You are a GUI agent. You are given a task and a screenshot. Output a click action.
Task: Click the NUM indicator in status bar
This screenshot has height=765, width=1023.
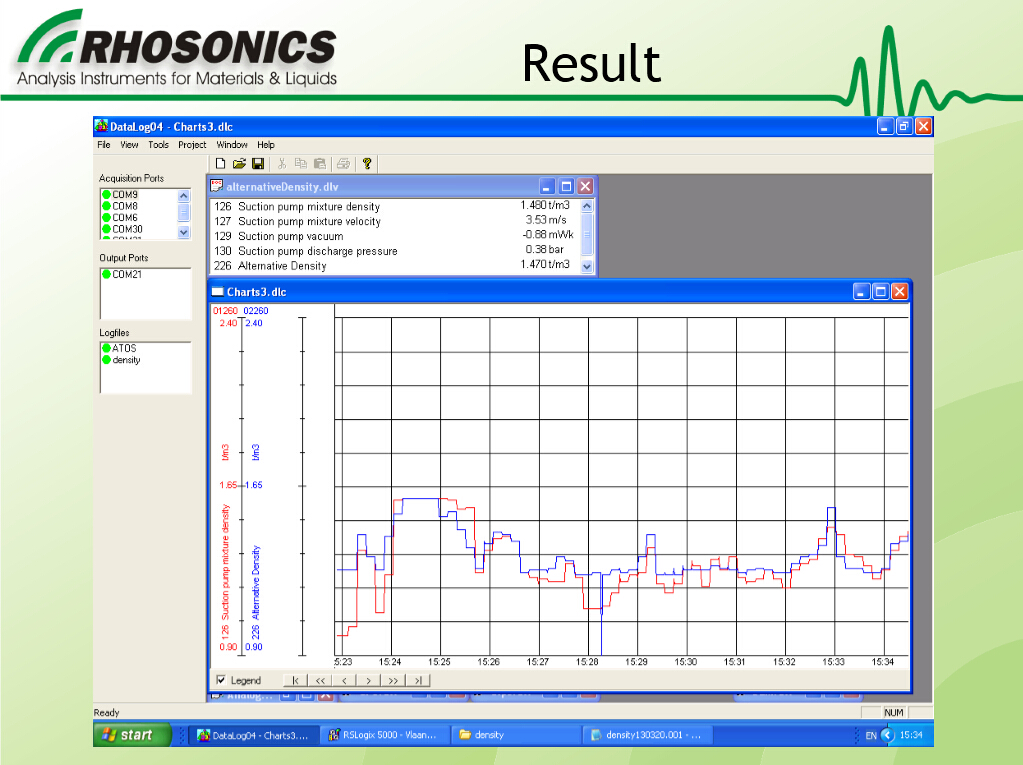pos(894,712)
